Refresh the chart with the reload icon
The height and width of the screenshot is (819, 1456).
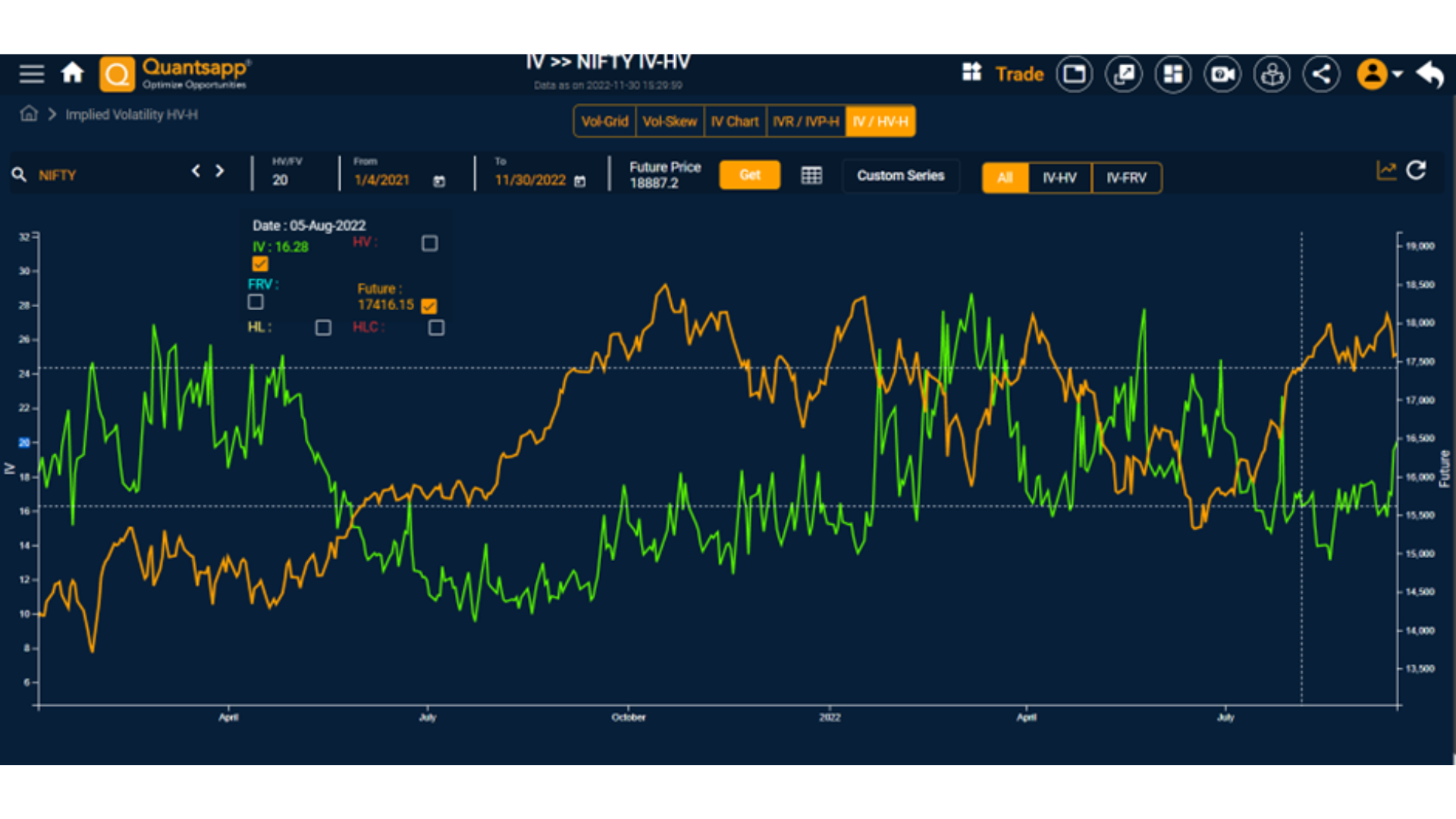pos(1417,171)
